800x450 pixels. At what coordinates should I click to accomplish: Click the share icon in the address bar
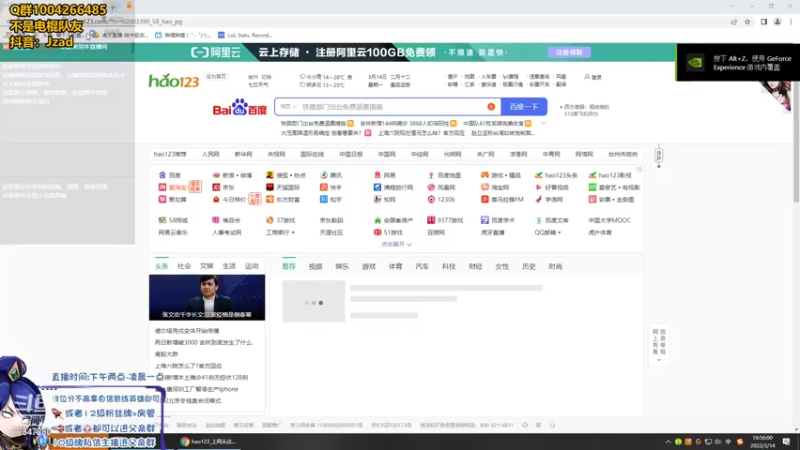734,22
